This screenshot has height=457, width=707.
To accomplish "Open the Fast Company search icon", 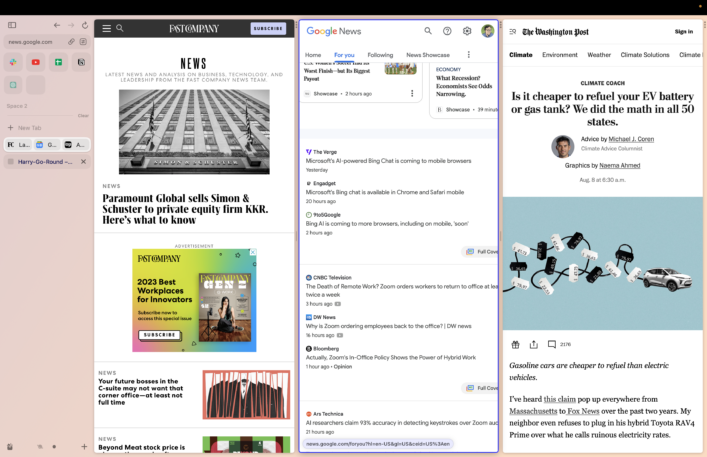I will 119,28.
